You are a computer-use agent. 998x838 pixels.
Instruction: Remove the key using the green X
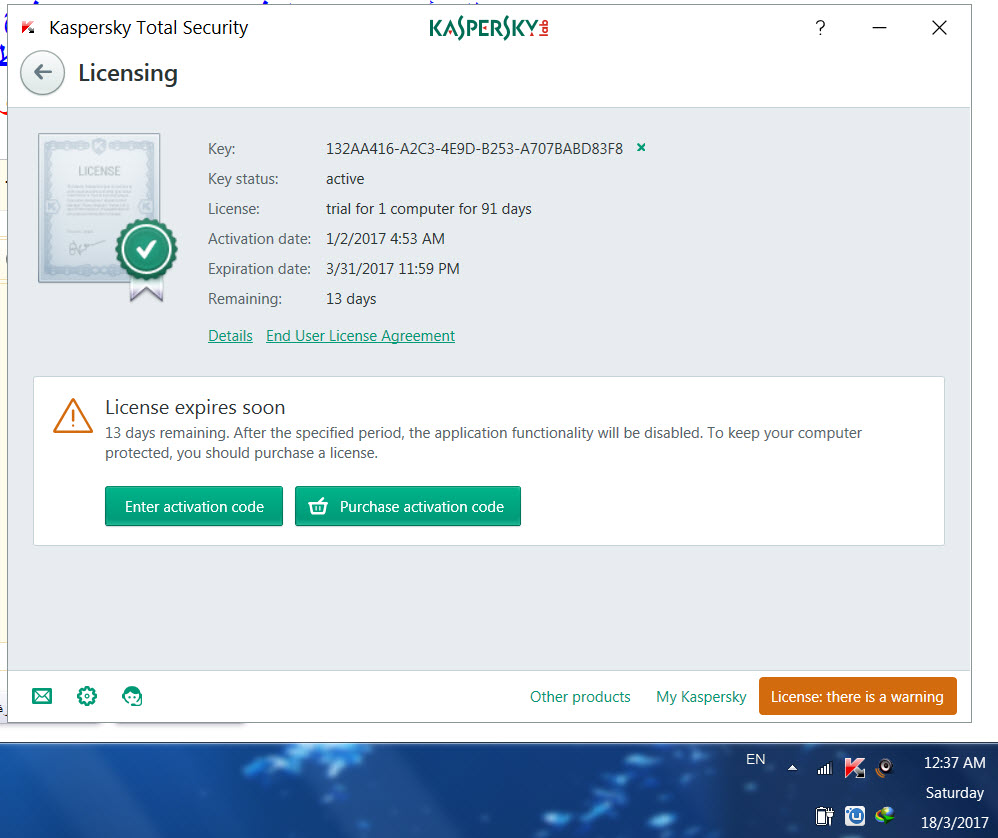tap(641, 148)
